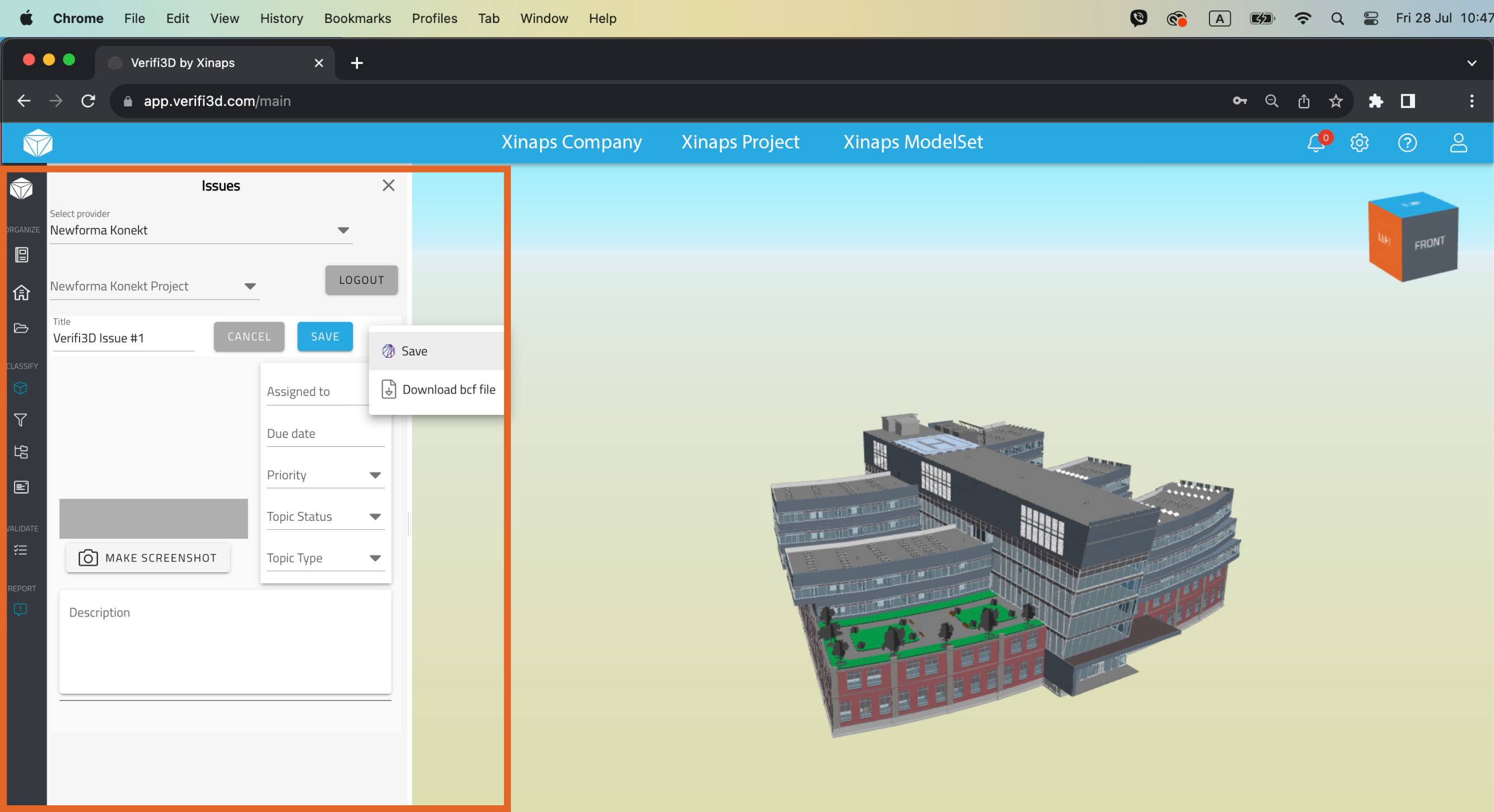The image size is (1494, 812).
Task: Toggle Chrome side panel icon
Action: [1408, 101]
